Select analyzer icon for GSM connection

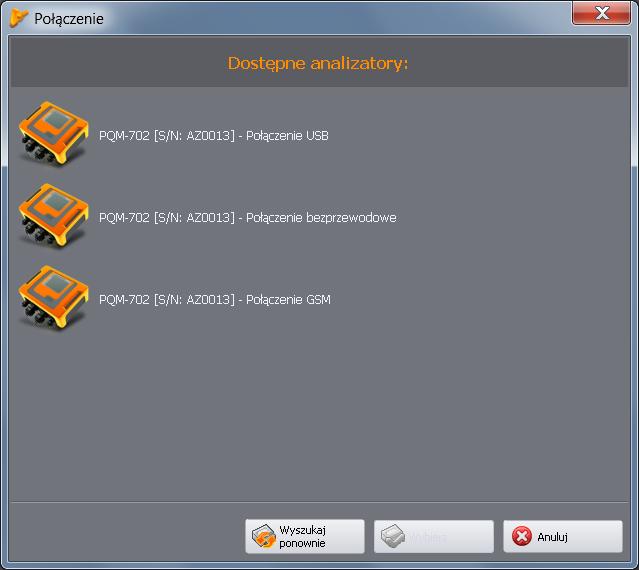[x=53, y=298]
